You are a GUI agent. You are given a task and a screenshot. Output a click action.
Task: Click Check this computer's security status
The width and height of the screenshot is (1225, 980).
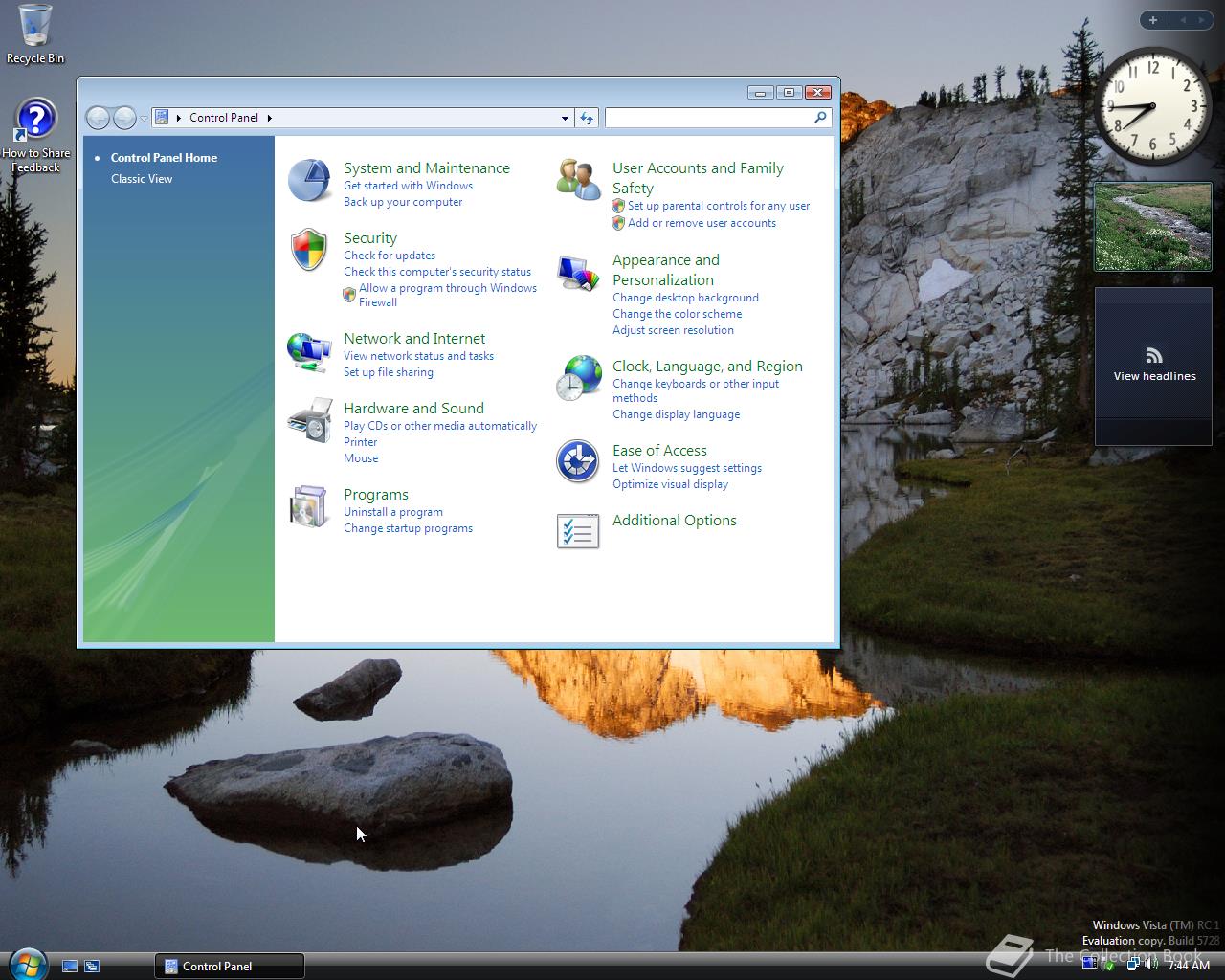(437, 272)
